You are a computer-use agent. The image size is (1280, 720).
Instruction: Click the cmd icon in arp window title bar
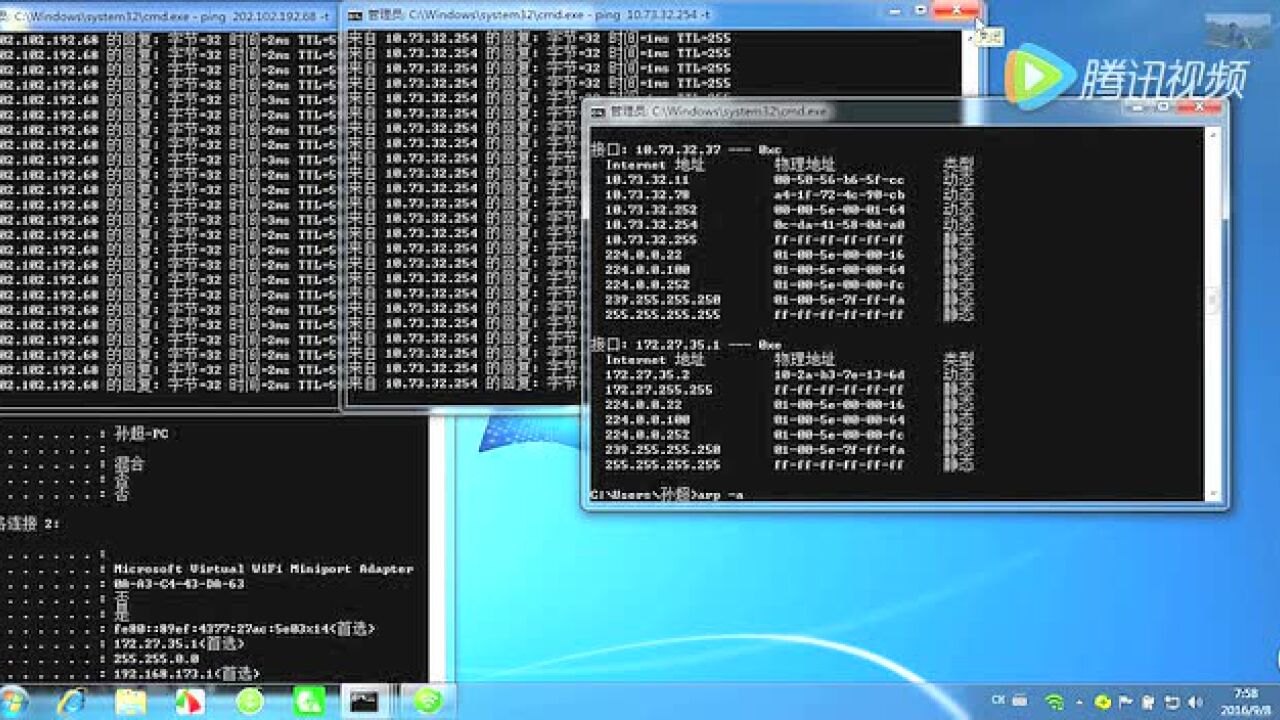pyautogui.click(x=597, y=111)
